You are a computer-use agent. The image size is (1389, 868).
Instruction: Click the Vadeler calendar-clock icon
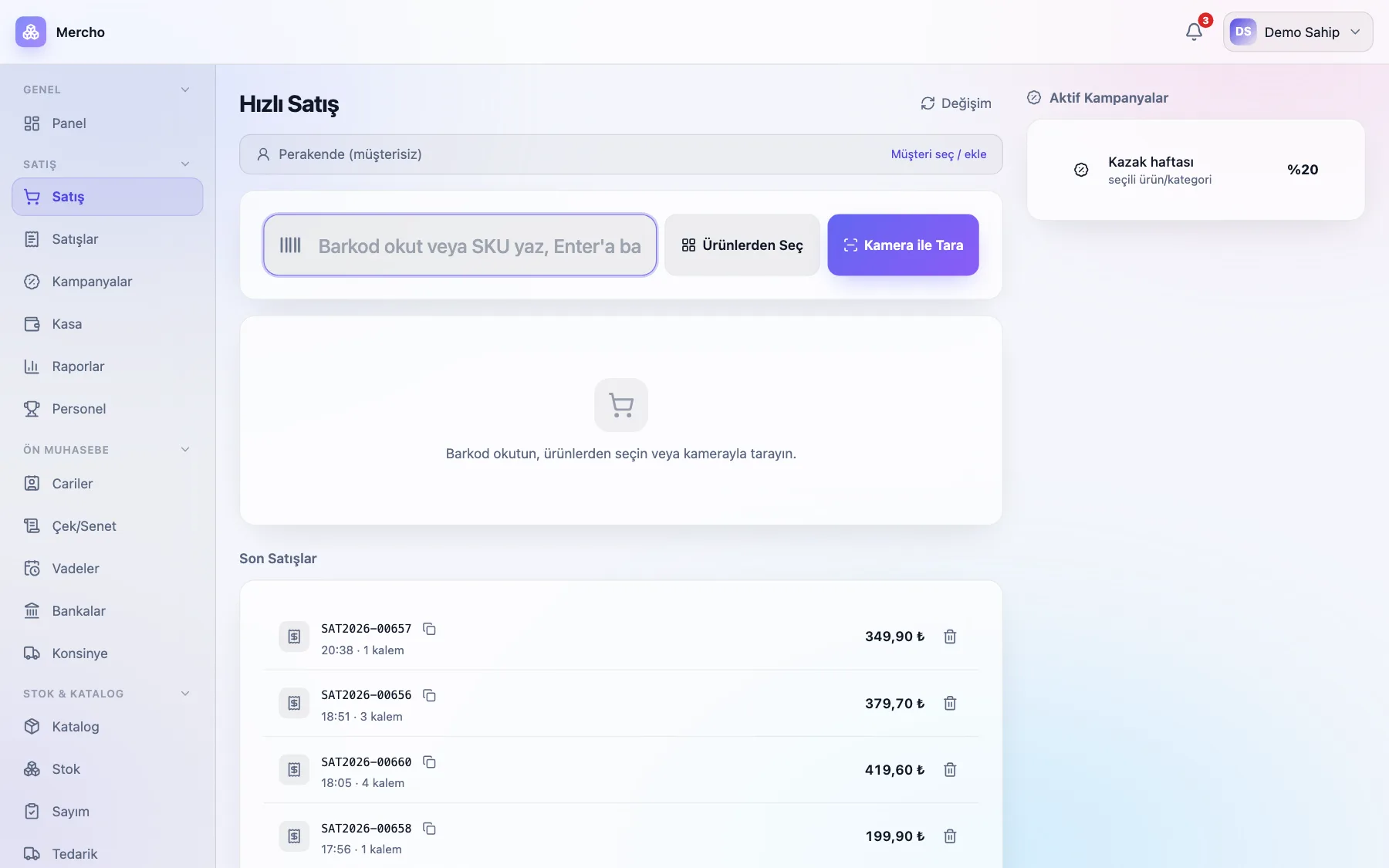(32, 569)
